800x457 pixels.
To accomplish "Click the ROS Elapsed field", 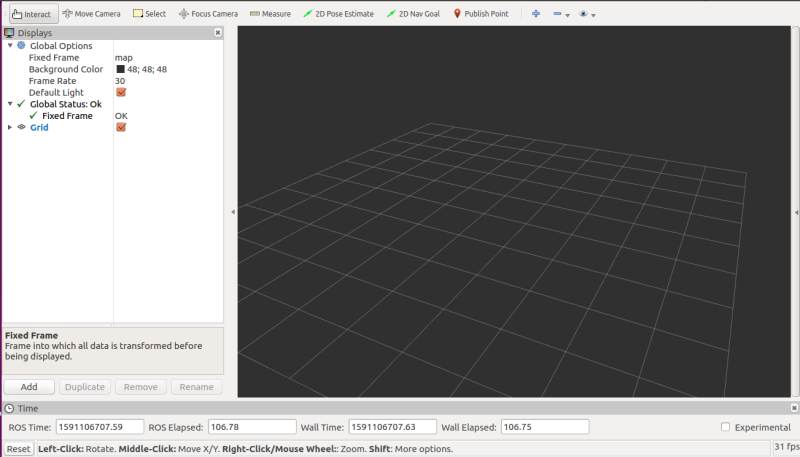I will [252, 427].
